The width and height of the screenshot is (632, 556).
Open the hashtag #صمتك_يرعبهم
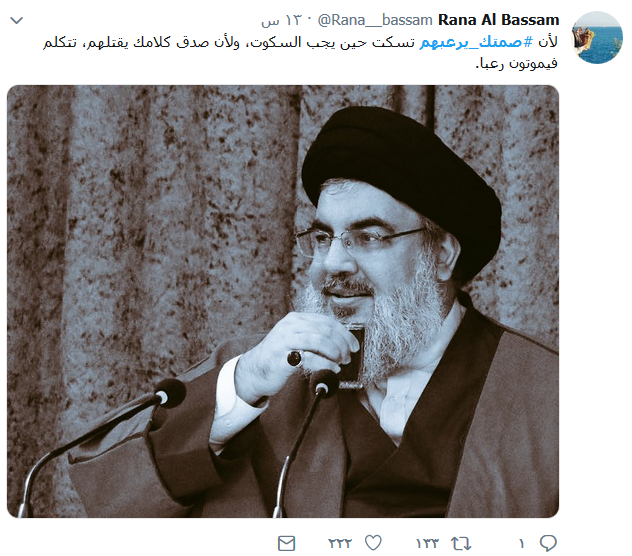pos(476,42)
